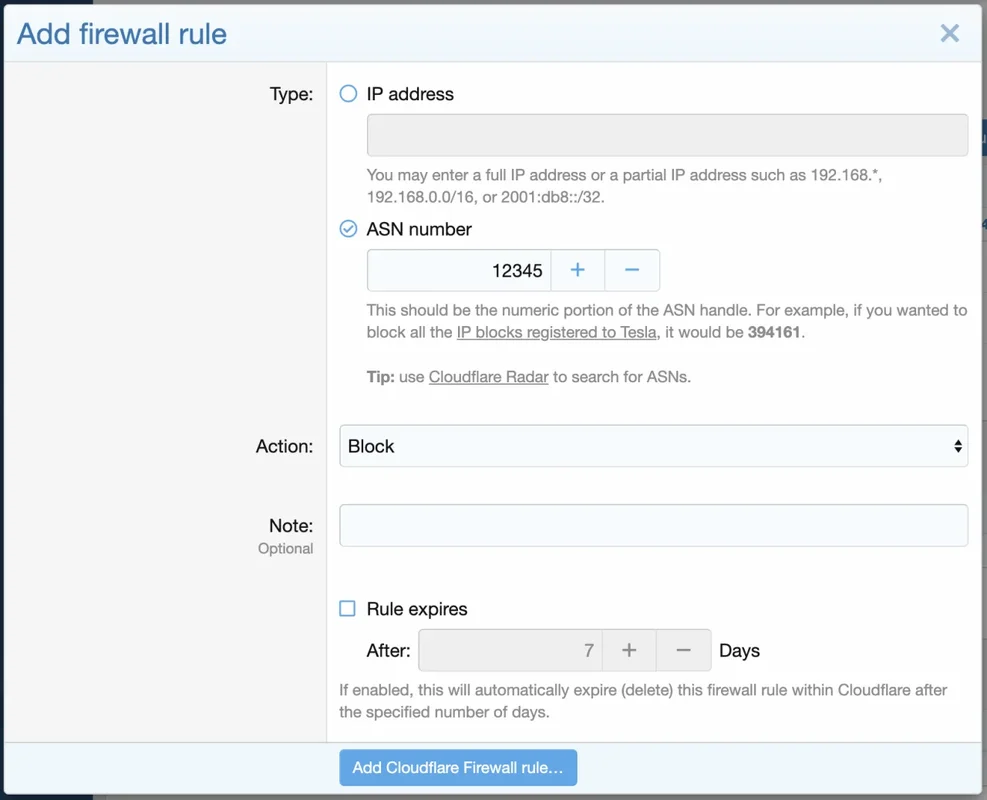Enable the Rule expires checkbox
This screenshot has width=987, height=800.
coord(348,608)
